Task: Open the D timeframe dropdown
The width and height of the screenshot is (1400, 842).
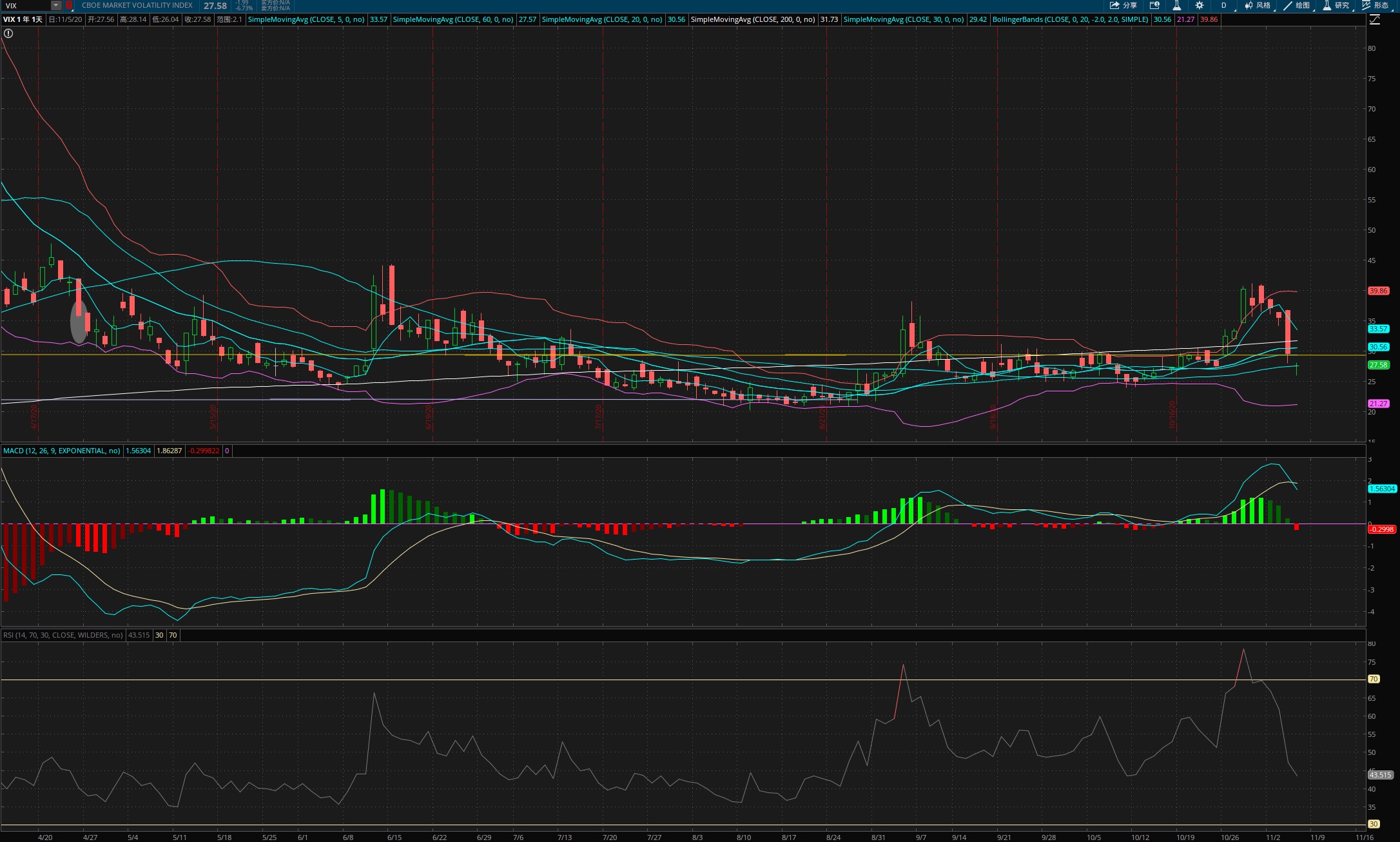Action: pos(1224,5)
